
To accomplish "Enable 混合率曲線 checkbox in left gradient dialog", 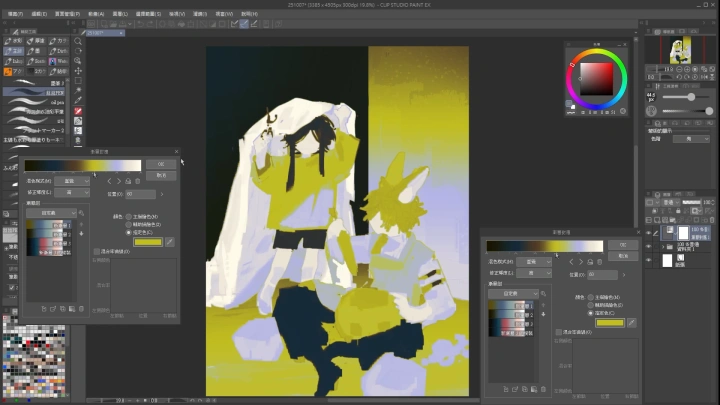I will [96, 251].
